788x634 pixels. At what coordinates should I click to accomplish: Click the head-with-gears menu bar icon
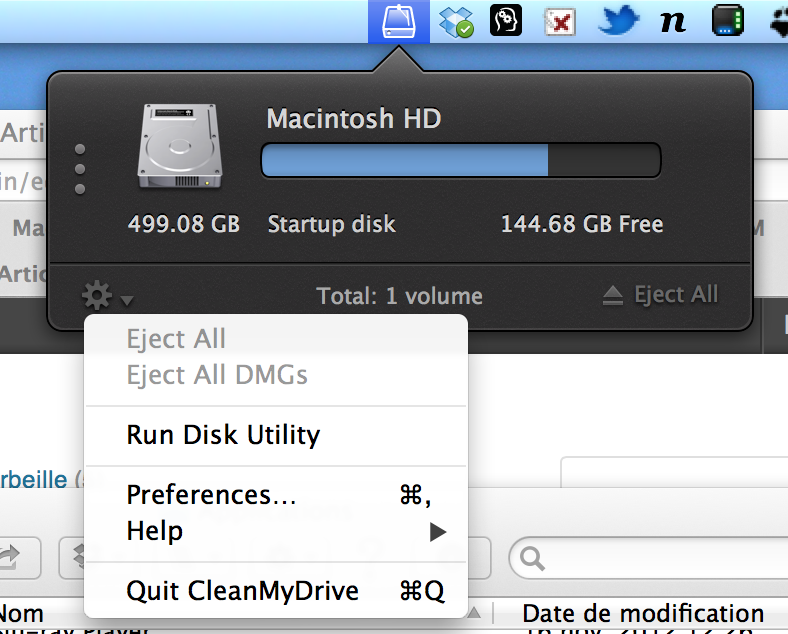(x=506, y=21)
